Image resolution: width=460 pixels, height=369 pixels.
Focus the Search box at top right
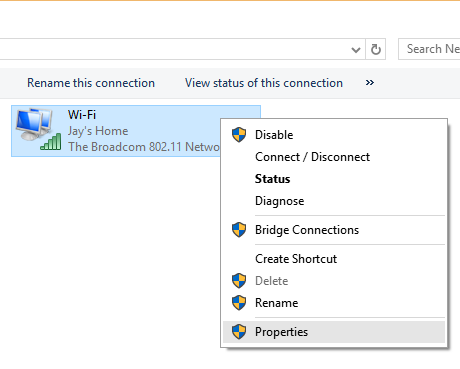point(429,49)
